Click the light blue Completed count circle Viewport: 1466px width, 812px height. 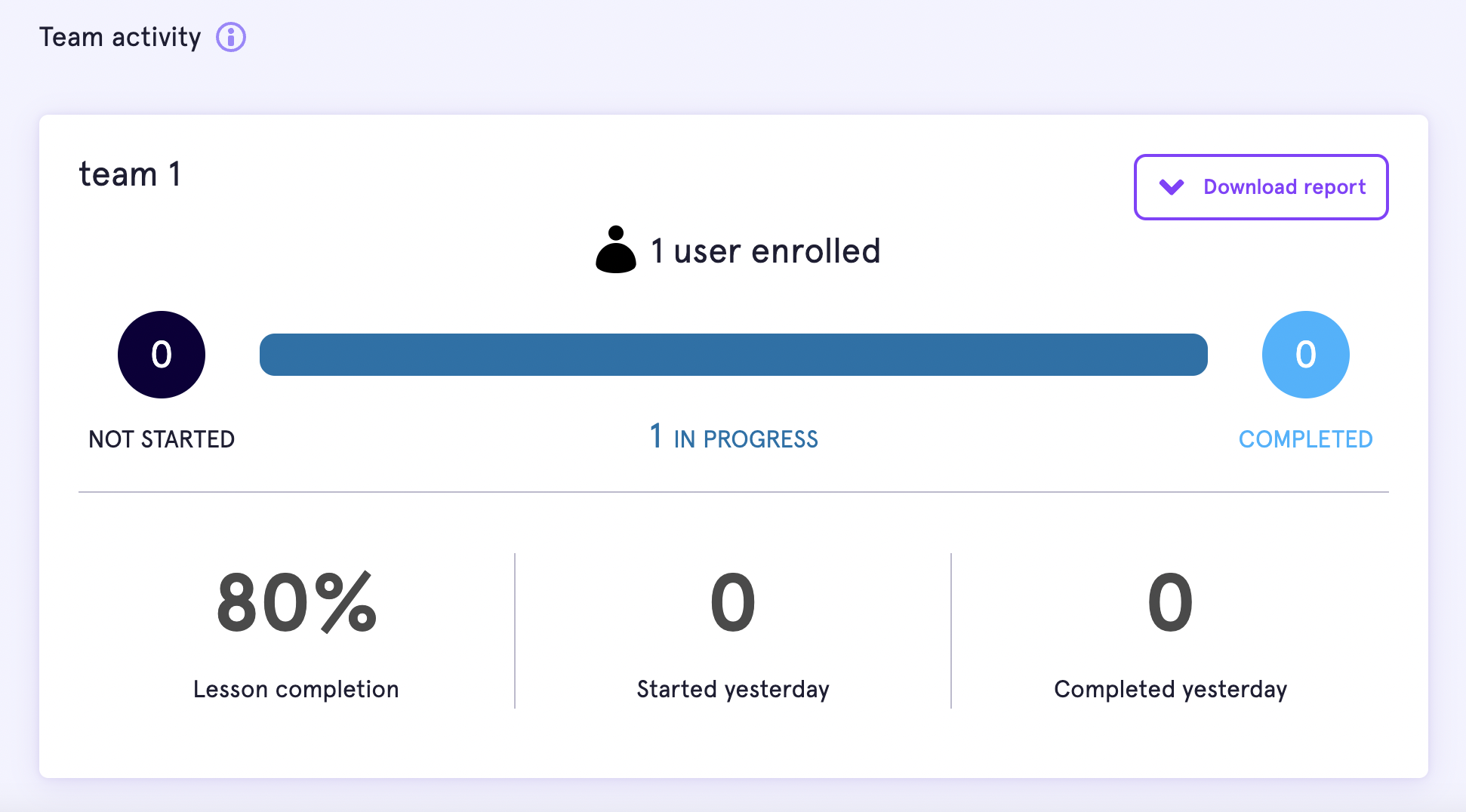tap(1306, 355)
